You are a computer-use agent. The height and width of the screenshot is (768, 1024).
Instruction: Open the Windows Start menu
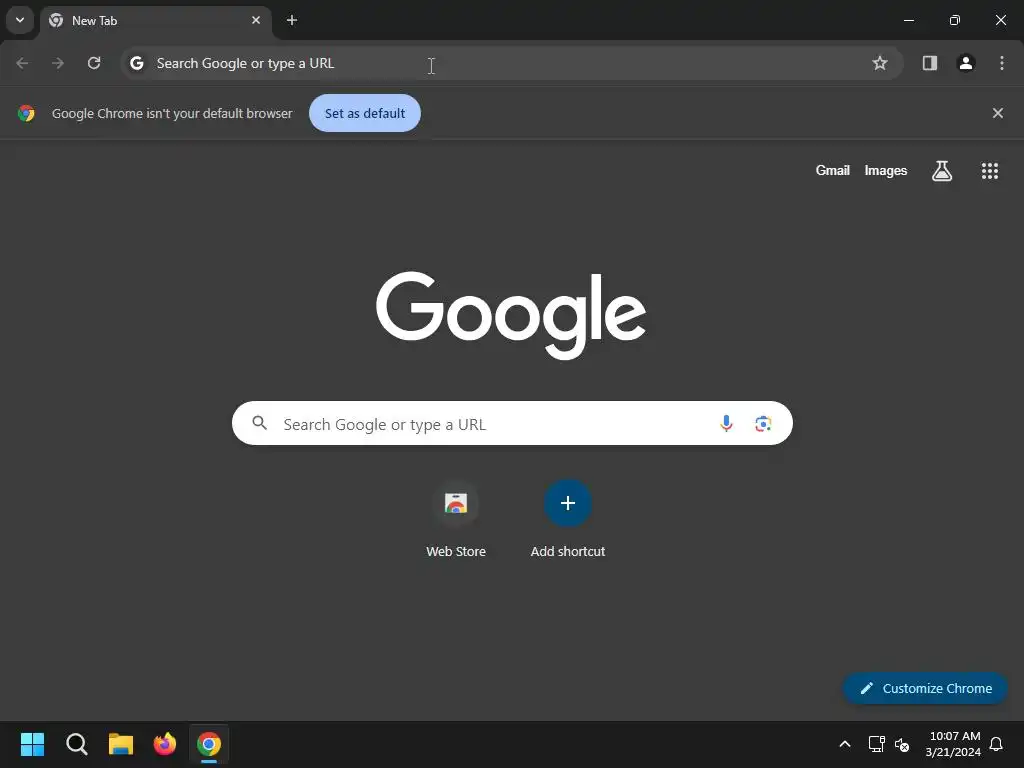click(x=32, y=744)
